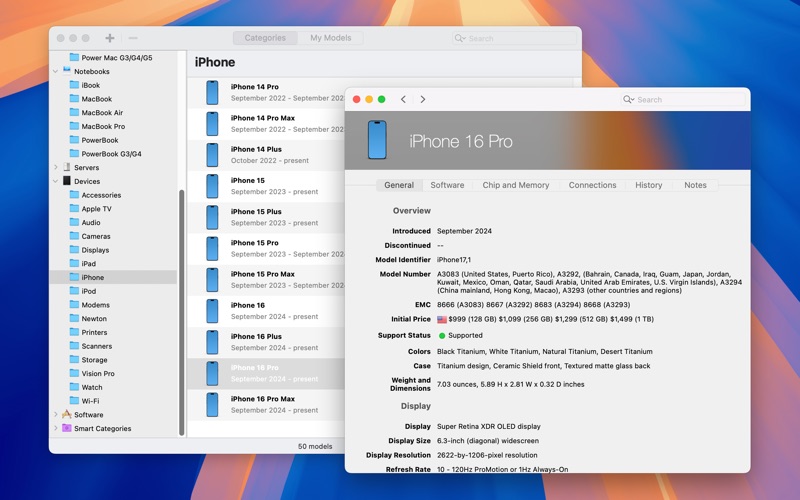Collapse the Notebooks category
This screenshot has width=800, height=500.
point(56,71)
